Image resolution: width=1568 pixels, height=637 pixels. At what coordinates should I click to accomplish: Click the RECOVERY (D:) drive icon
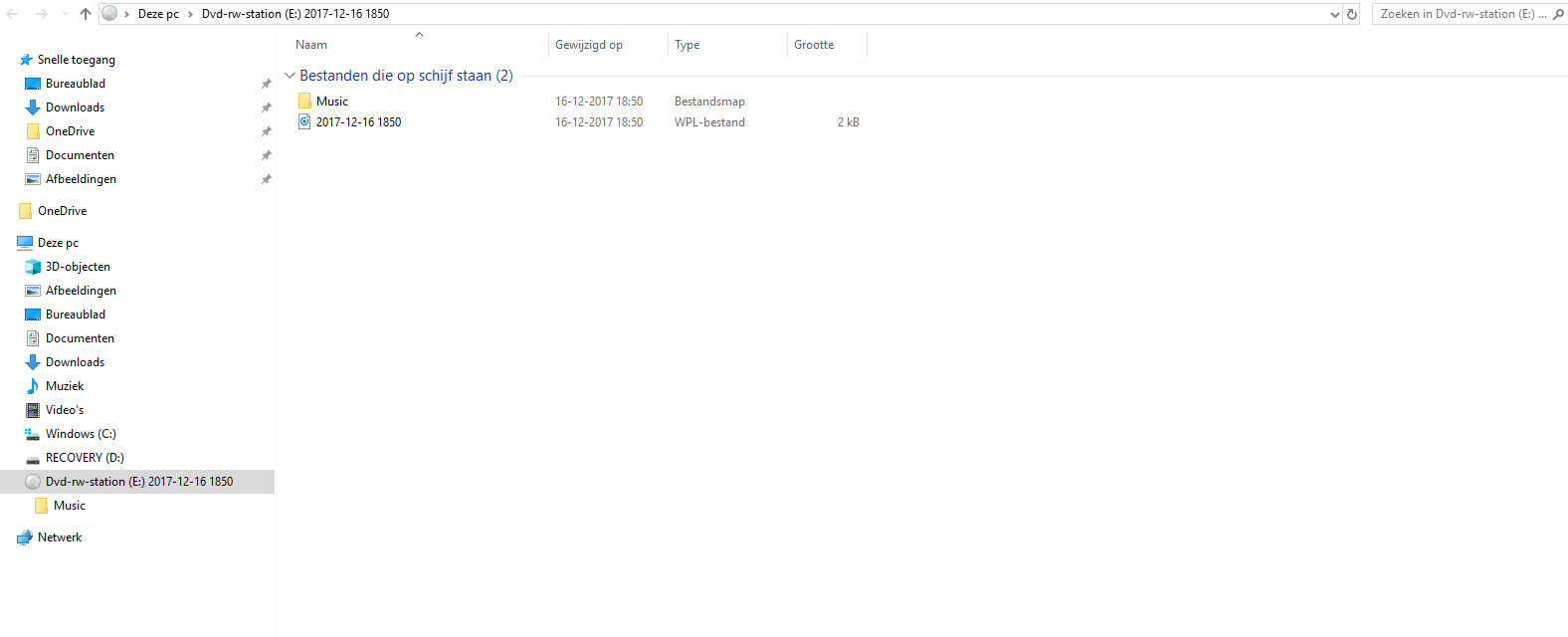(x=33, y=459)
